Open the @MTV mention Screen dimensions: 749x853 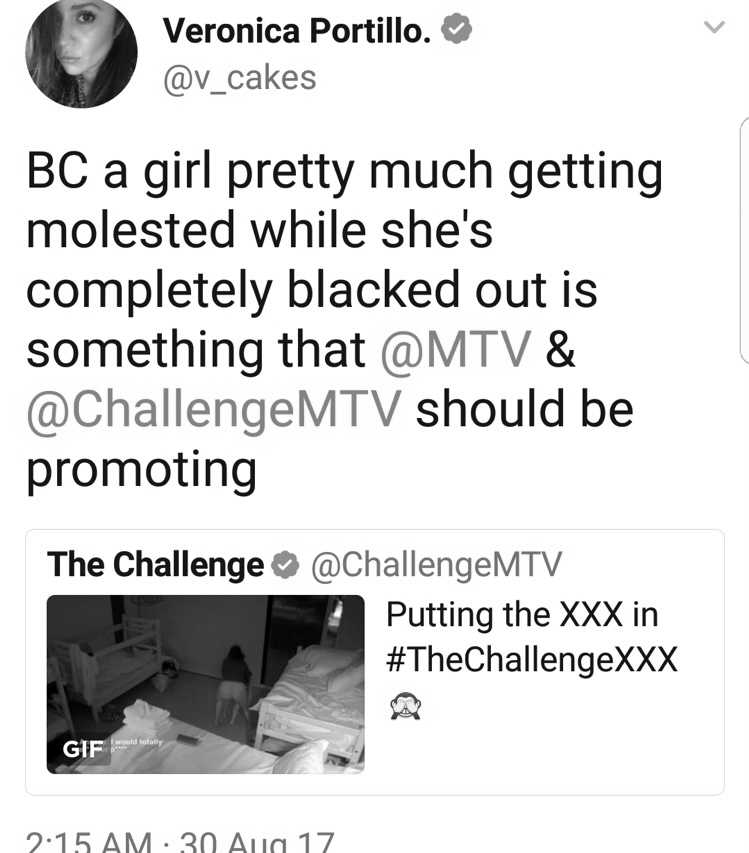(x=455, y=349)
